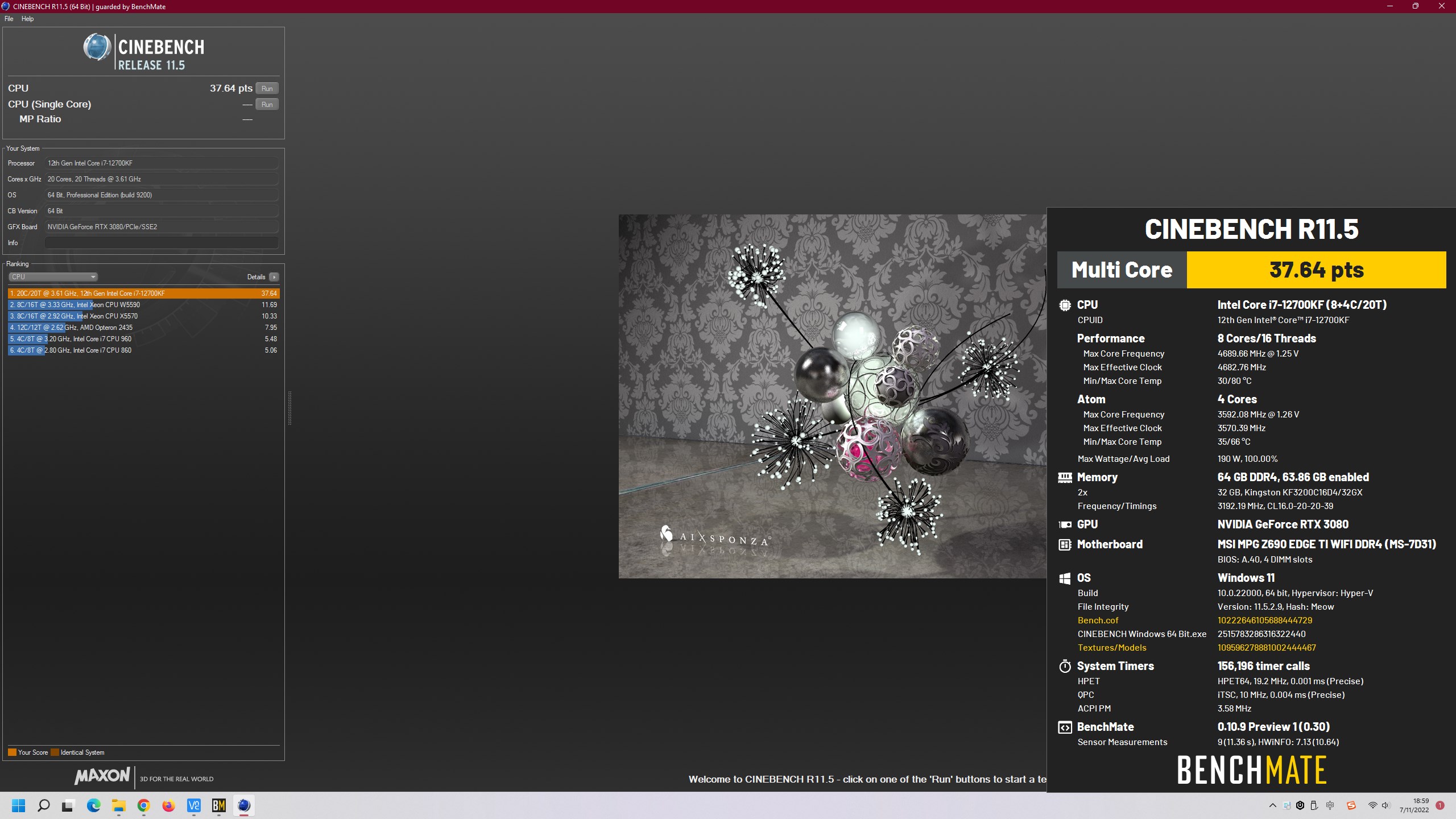Click the Sogou input tray icon

pyautogui.click(x=1351, y=805)
